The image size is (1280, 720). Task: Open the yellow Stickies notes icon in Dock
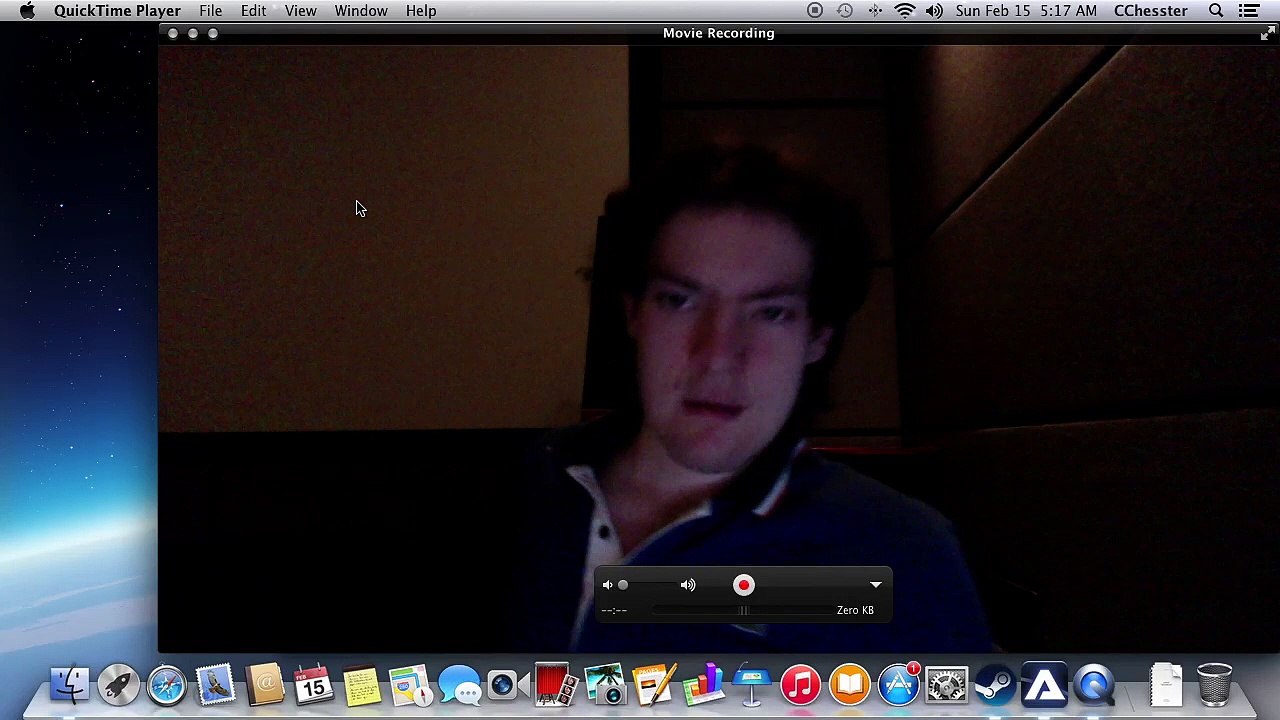[362, 686]
